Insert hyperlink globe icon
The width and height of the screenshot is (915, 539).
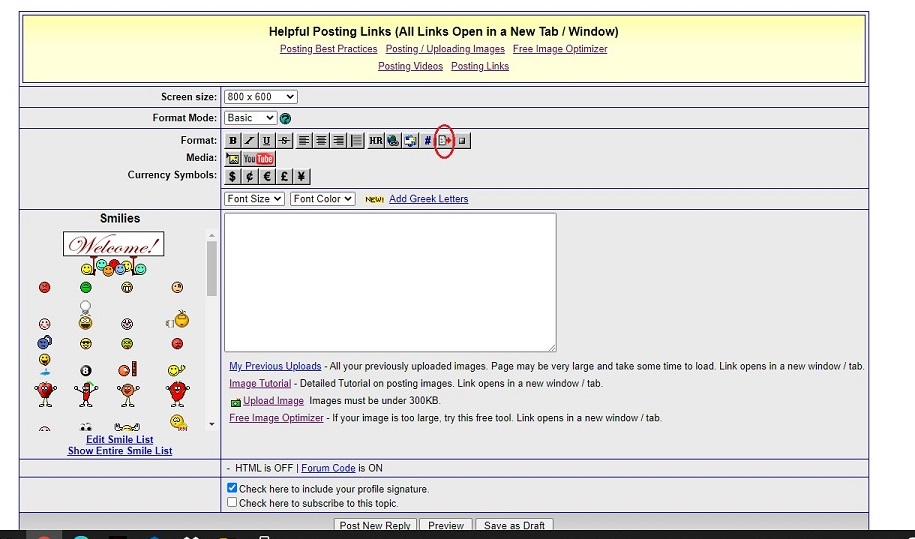393,141
